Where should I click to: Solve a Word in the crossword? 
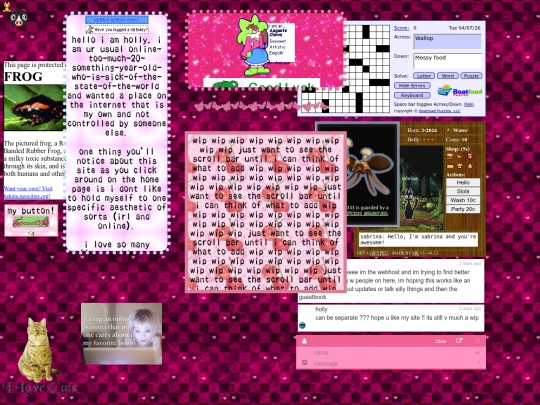coord(447,76)
